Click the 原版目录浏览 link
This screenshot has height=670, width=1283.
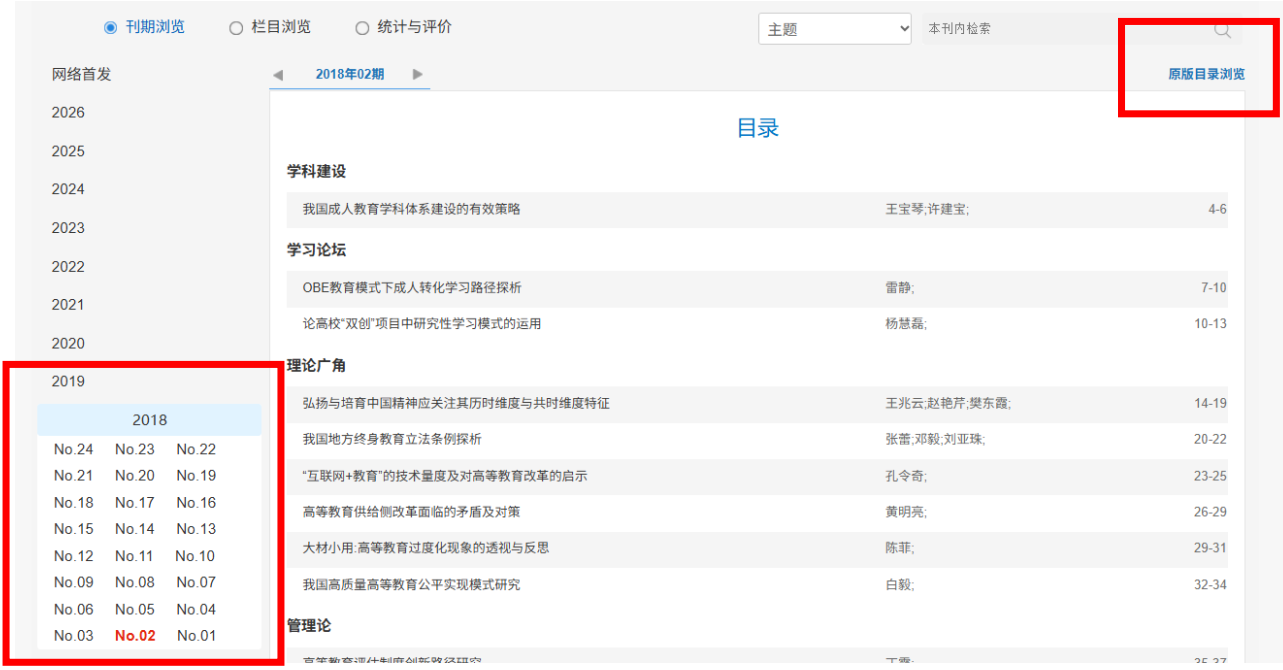click(1206, 75)
